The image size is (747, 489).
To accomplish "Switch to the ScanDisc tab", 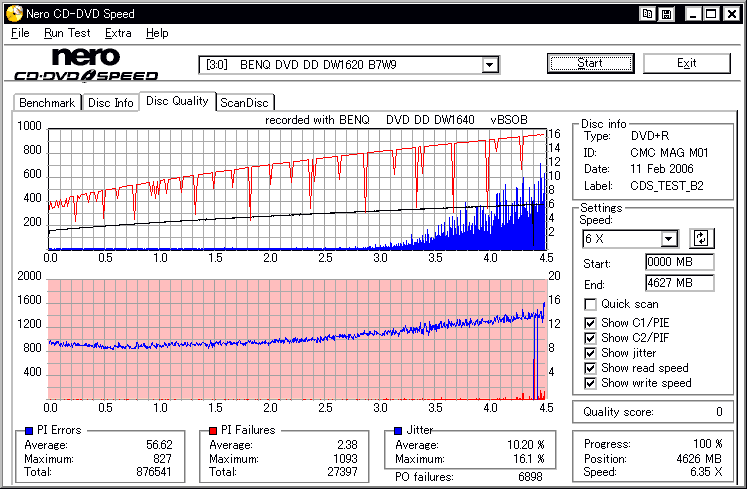I will tap(245, 103).
